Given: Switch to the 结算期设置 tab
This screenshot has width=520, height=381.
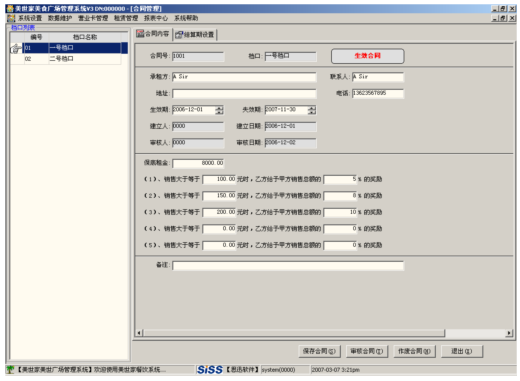Looking at the screenshot, I should pyautogui.click(x=195, y=34).
